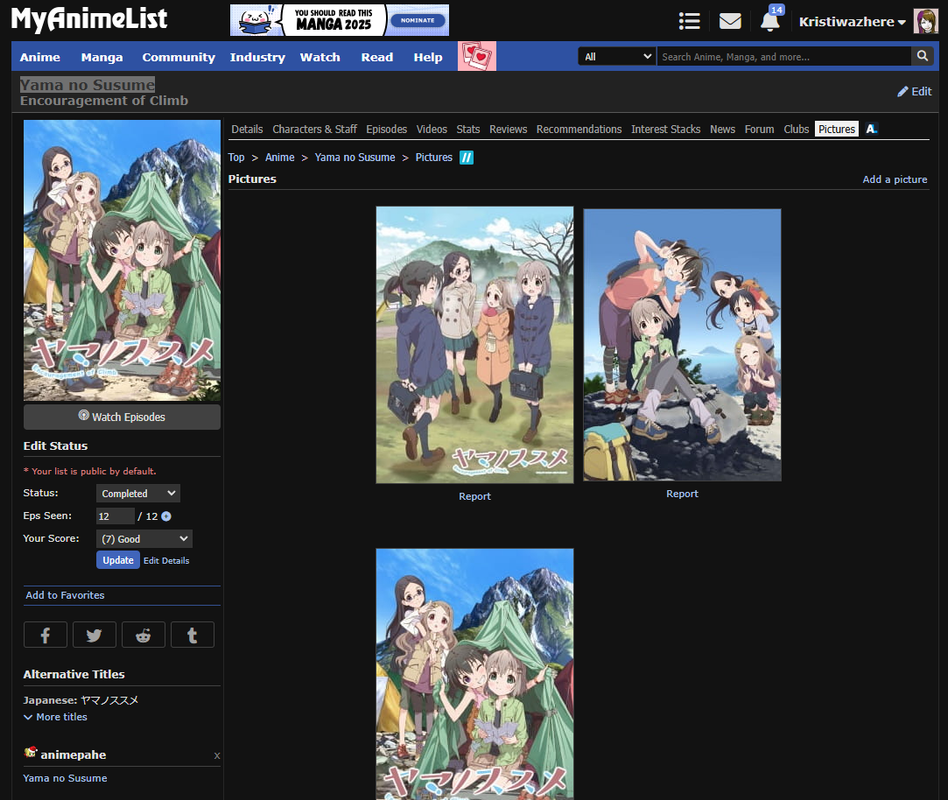The height and width of the screenshot is (800, 948).
Task: Report the winter coats picture
Action: (x=475, y=496)
